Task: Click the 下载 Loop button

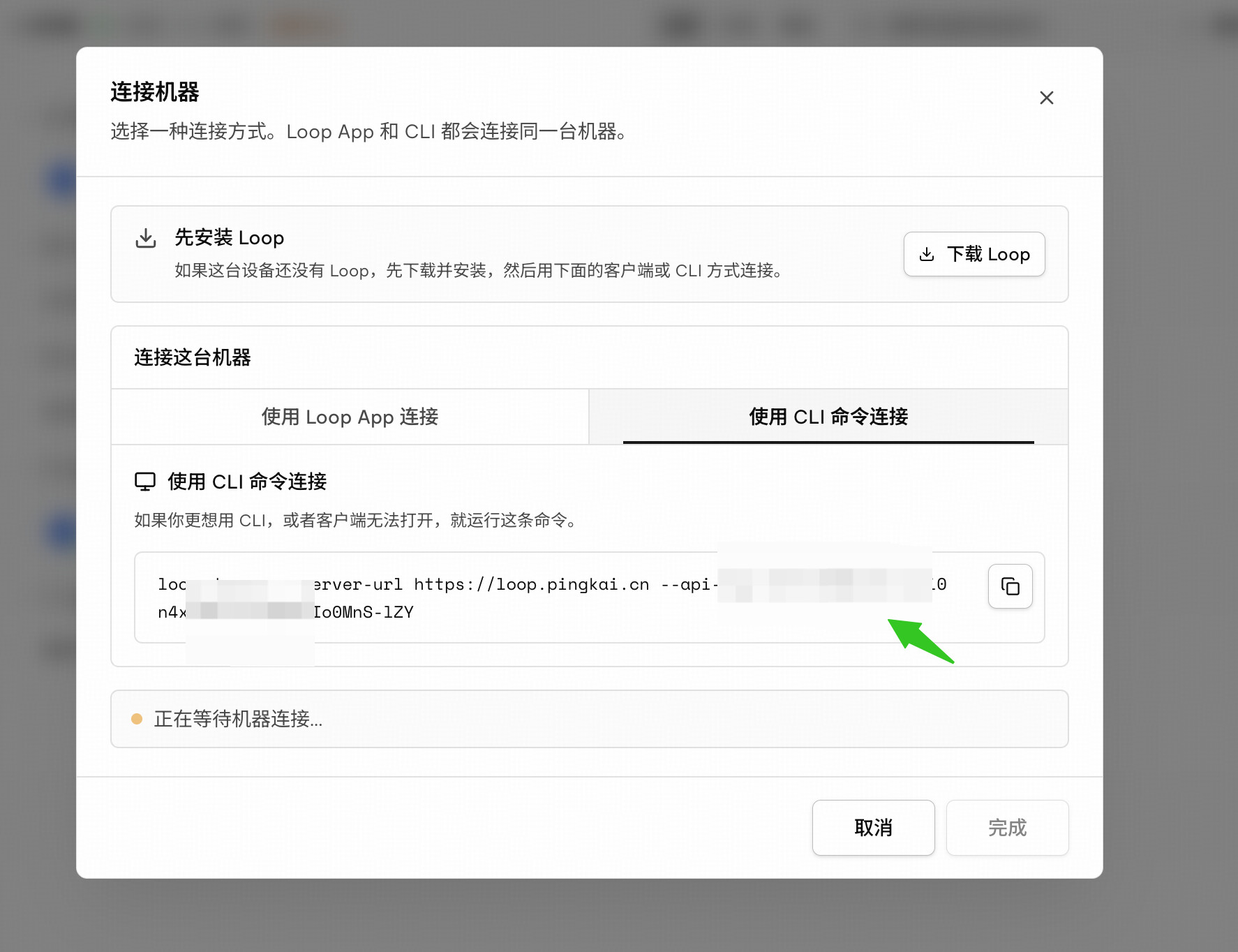Action: click(974, 254)
